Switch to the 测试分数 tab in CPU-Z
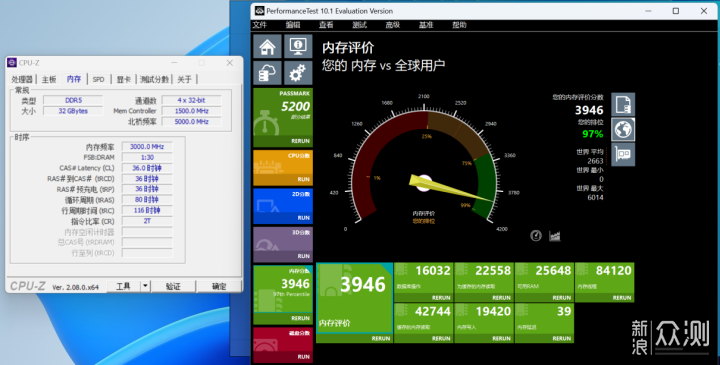 tap(154, 79)
